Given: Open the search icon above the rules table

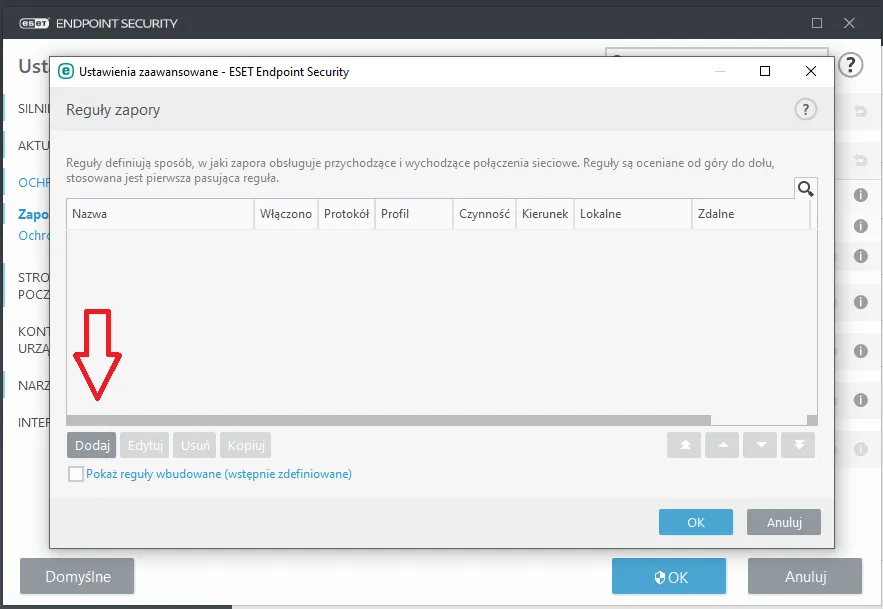Looking at the screenshot, I should pos(806,189).
